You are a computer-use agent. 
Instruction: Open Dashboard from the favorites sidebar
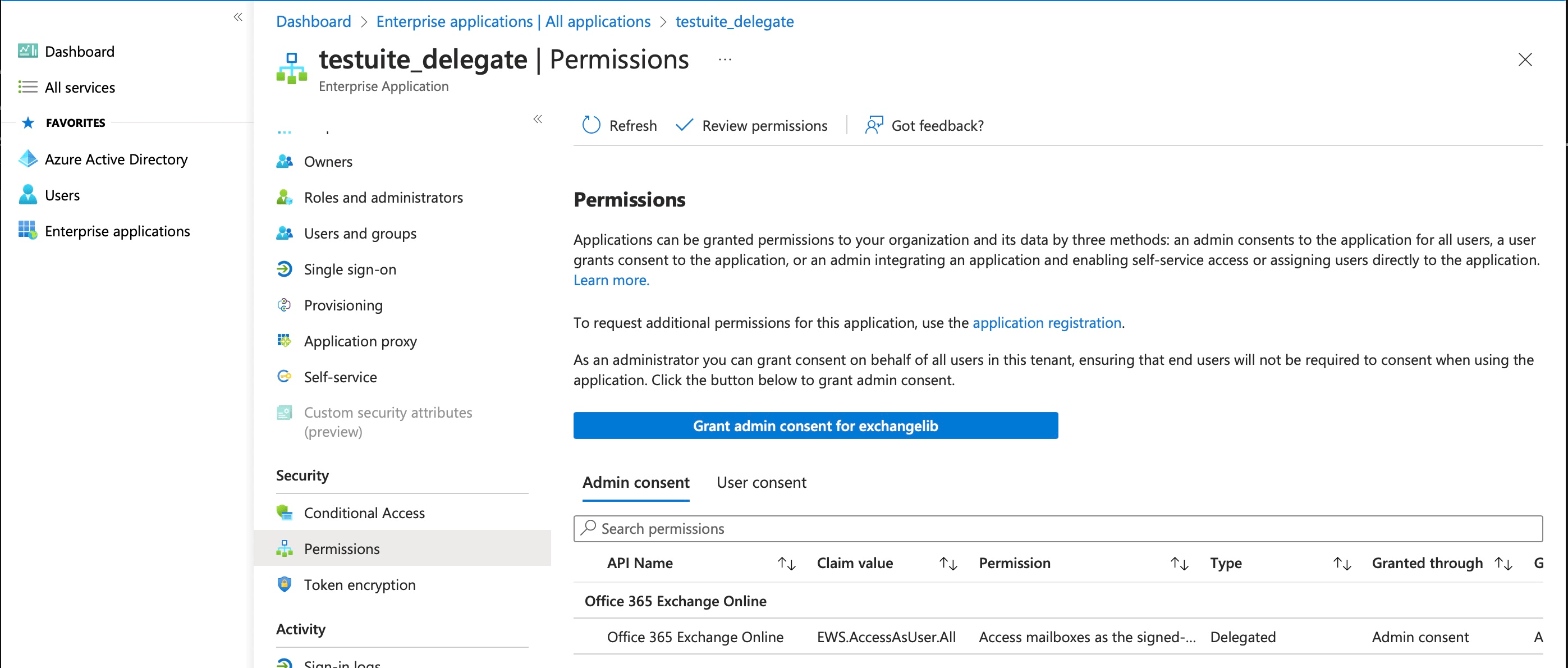(x=79, y=51)
